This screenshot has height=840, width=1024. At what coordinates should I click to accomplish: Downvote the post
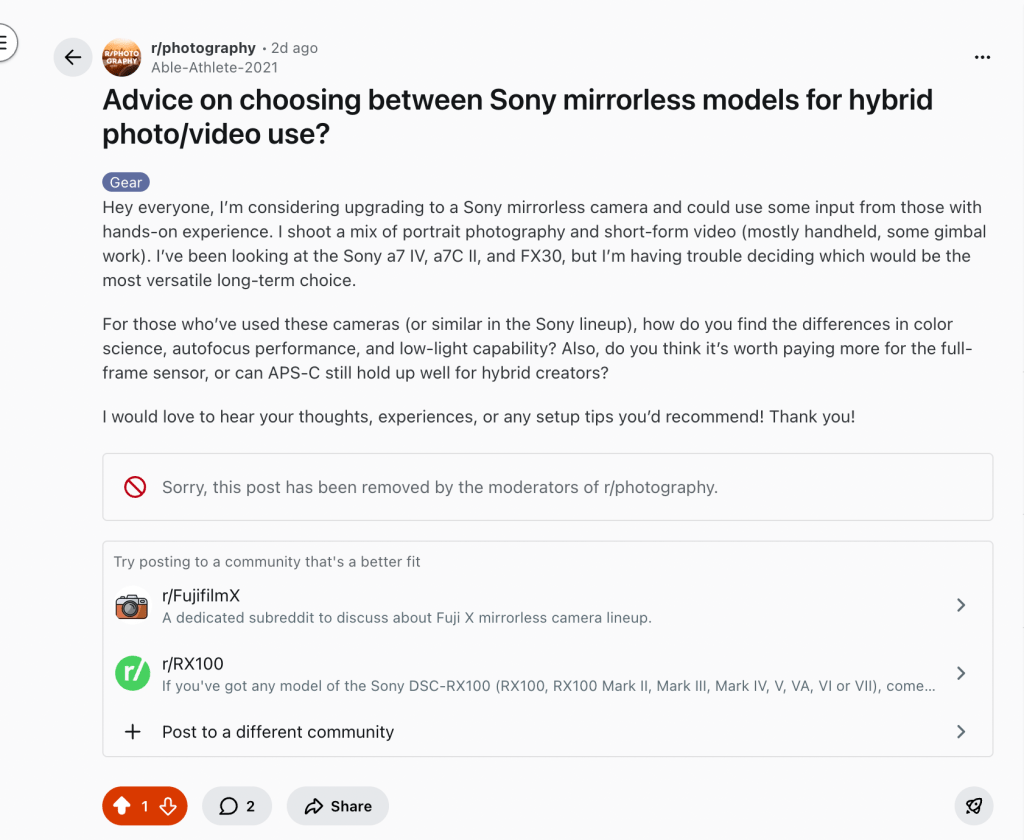tap(168, 806)
